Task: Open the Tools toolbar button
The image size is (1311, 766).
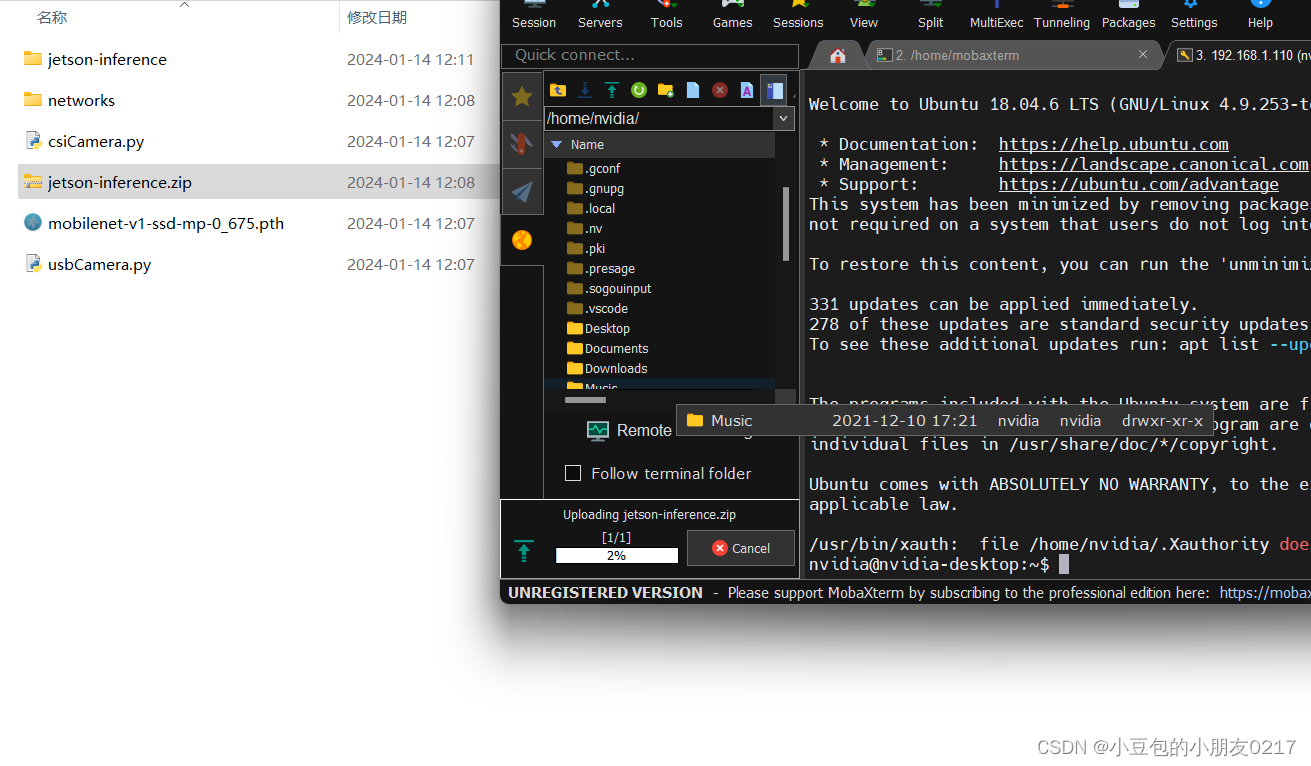Action: [666, 15]
